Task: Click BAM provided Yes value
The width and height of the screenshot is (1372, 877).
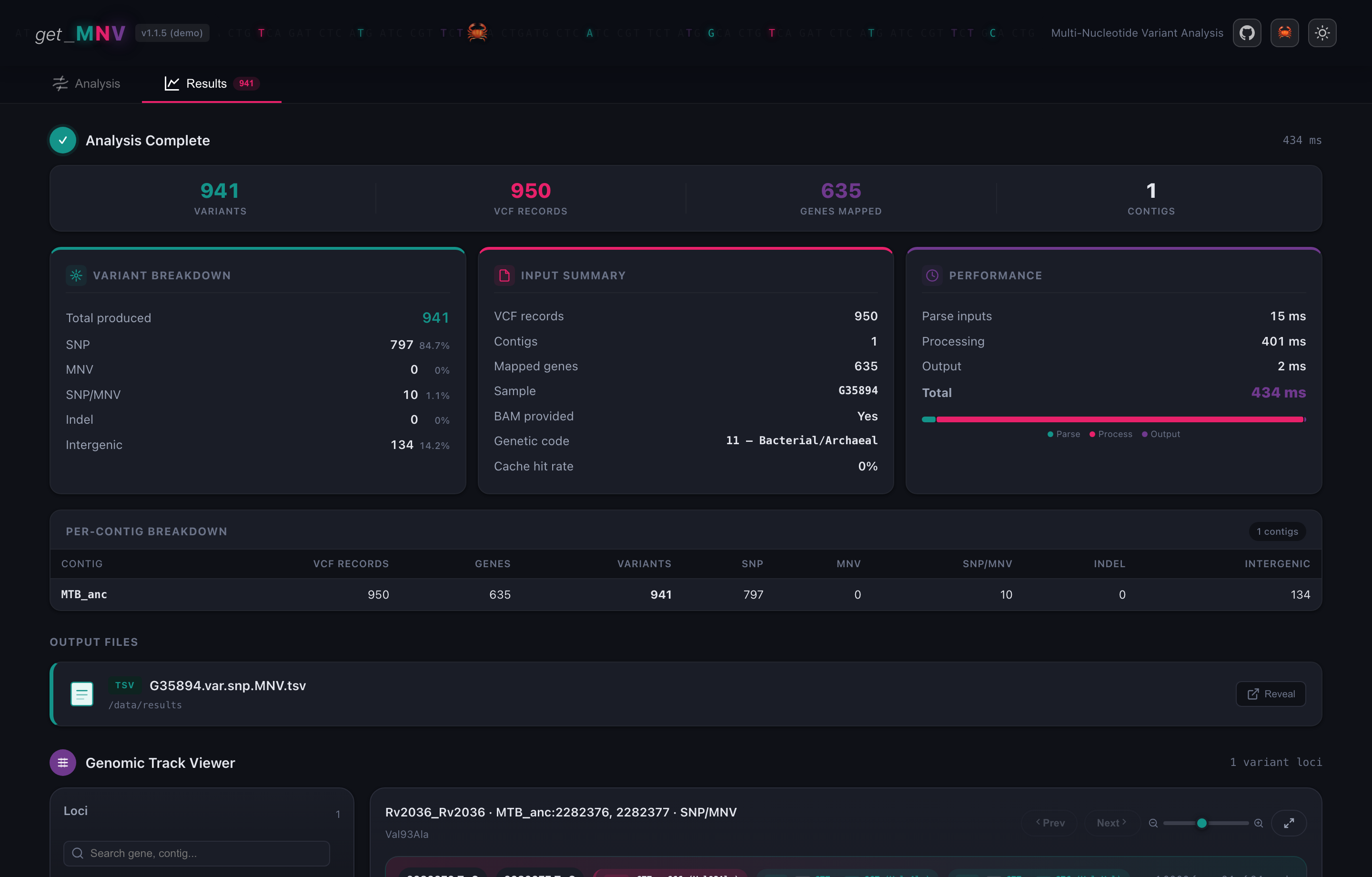Action: (867, 416)
